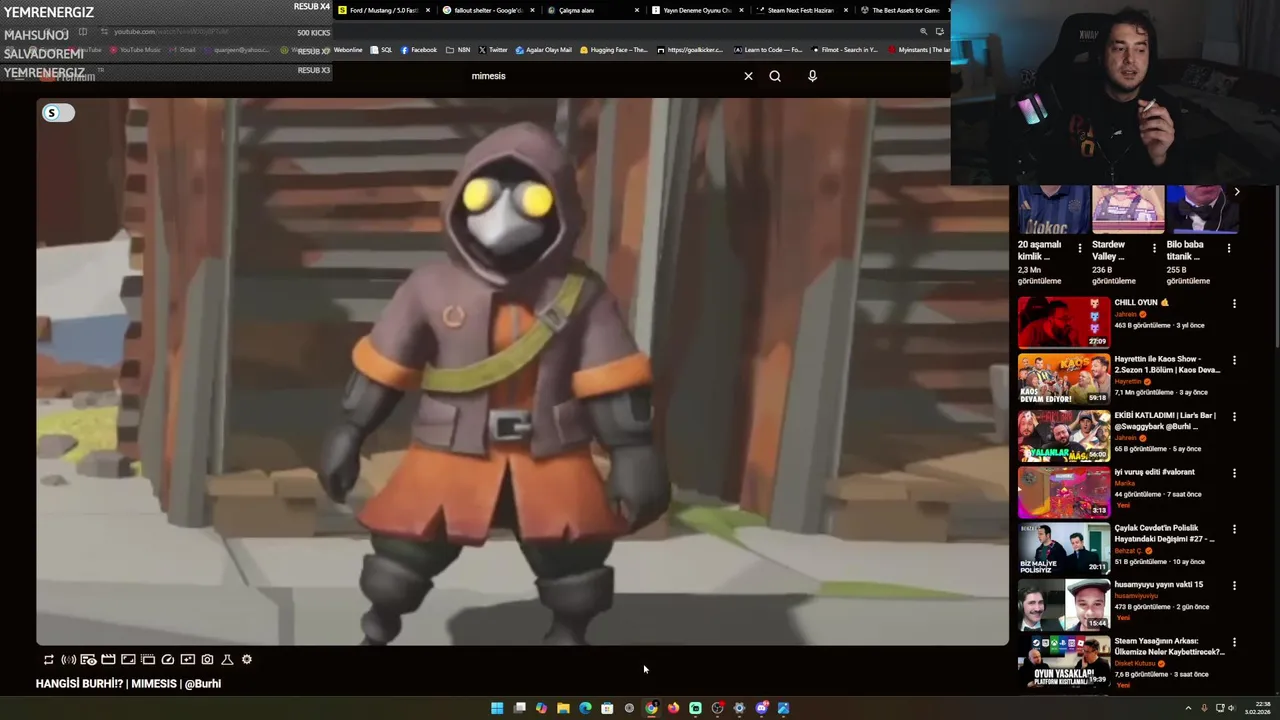This screenshot has height=720, width=1280.
Task: Click the broadcast signal icon below the video
Action: pyautogui.click(x=68, y=660)
